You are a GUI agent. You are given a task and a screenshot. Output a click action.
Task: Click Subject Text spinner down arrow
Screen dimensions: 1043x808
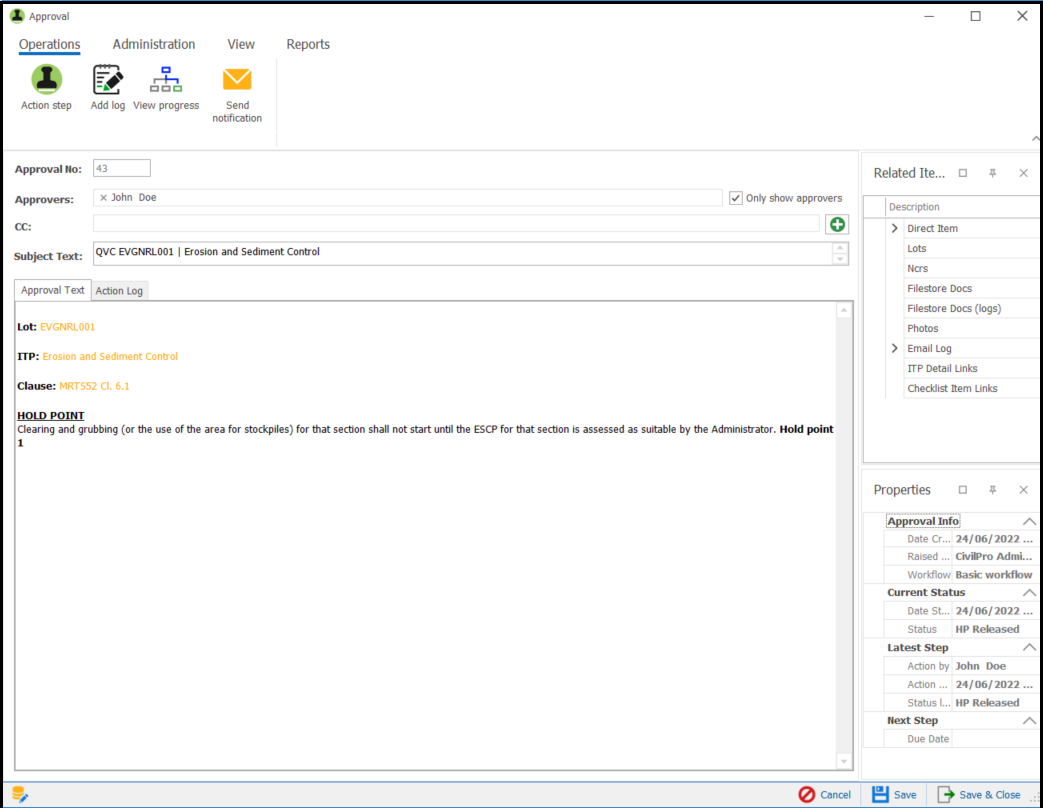840,259
